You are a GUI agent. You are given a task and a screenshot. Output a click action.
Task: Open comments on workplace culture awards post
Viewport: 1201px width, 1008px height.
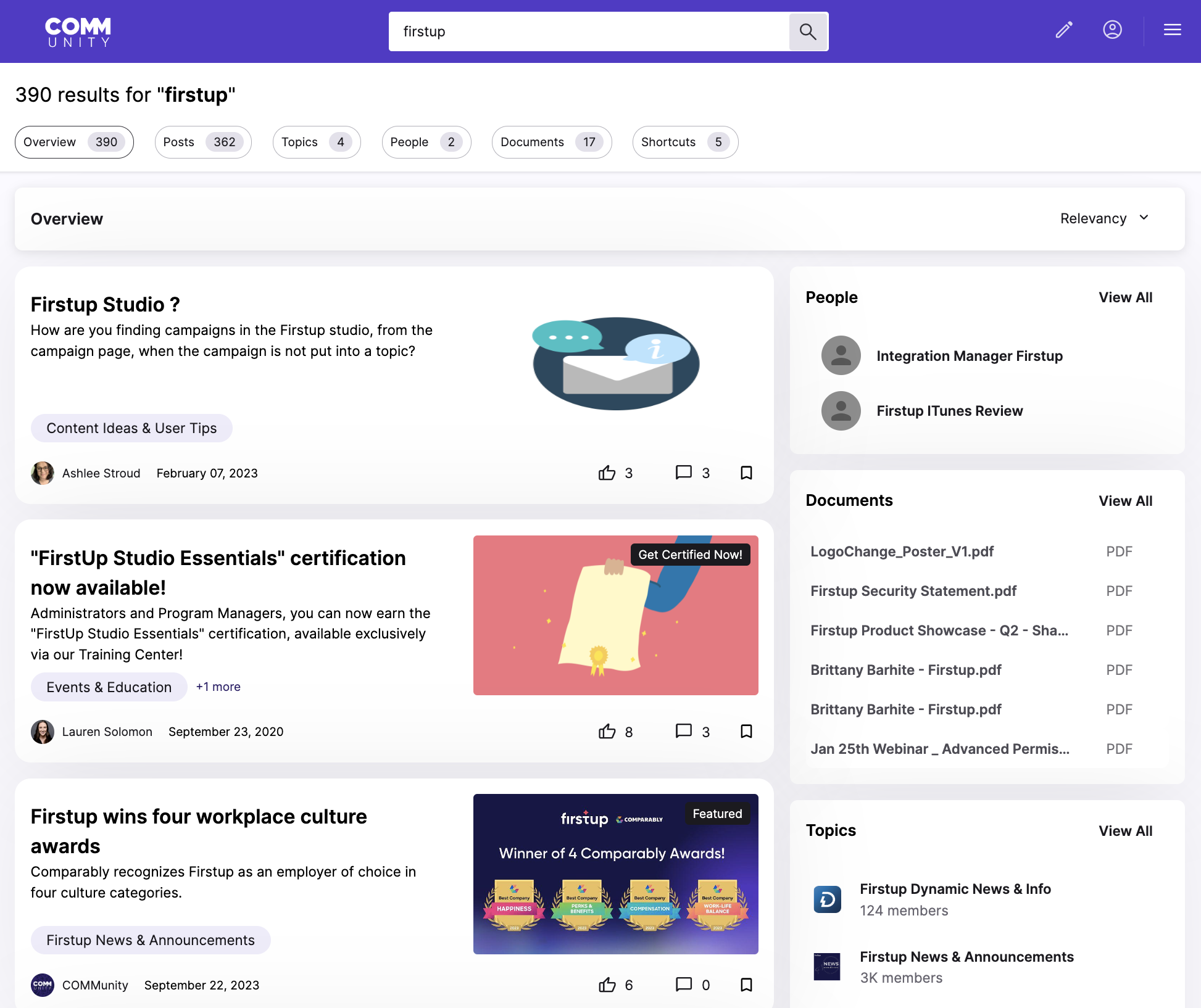[684, 985]
